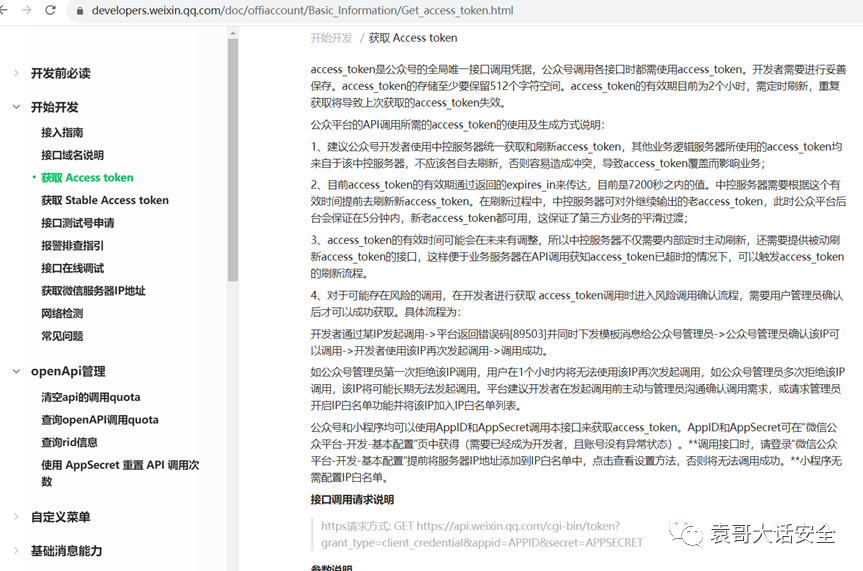Screen dimensions: 863x571
Task: Click 开始开发 breadcrumb link
Action: (x=331, y=38)
